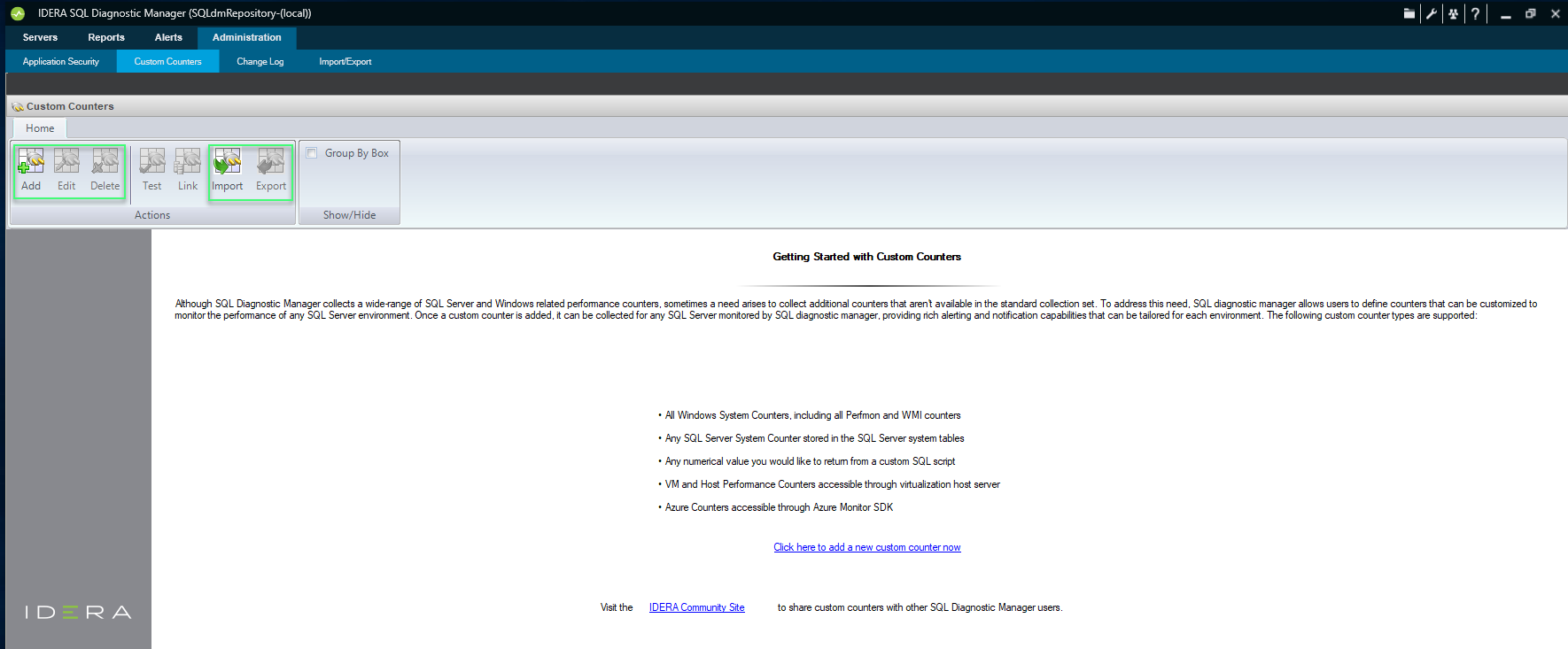Open the folder icon in title bar
Viewport: 1568px width, 649px height.
coord(1409,13)
